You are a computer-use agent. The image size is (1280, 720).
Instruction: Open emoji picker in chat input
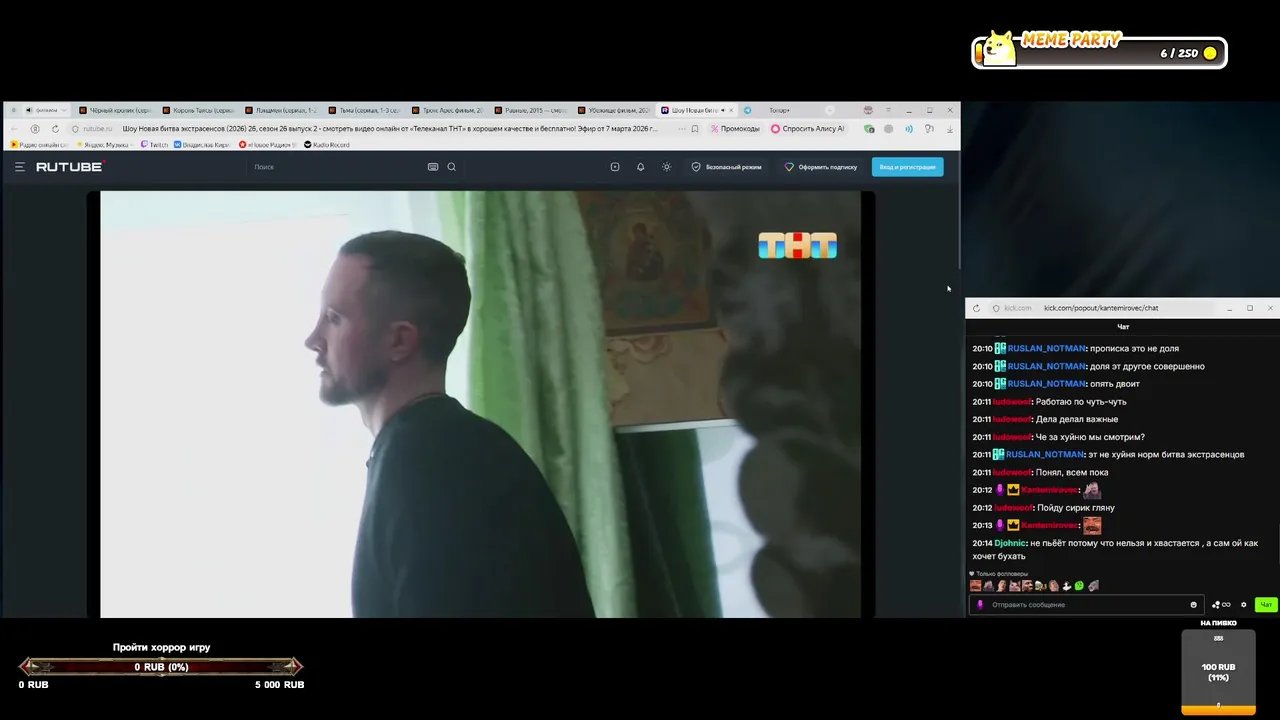pyautogui.click(x=1193, y=604)
